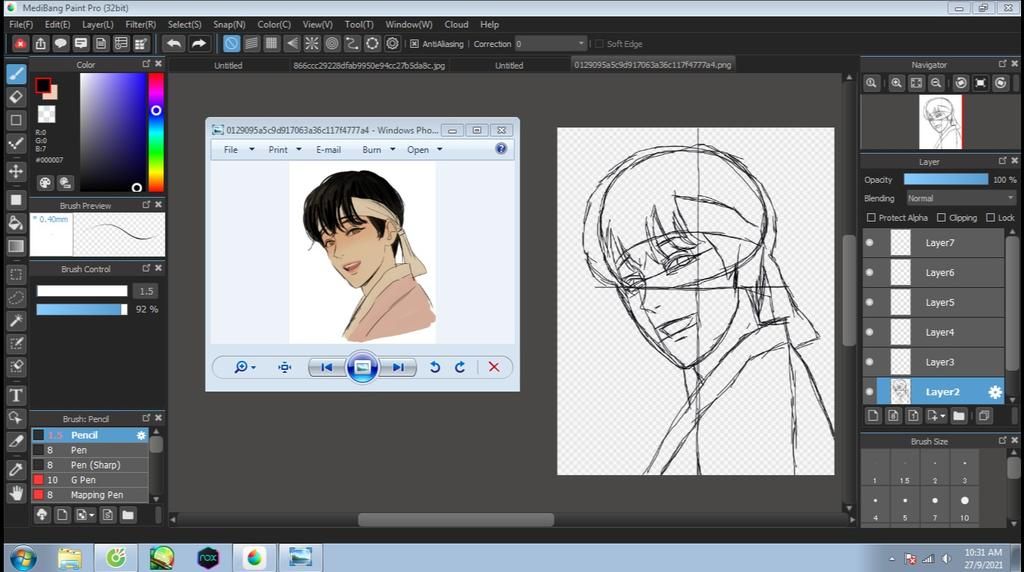Enable layer Lock checkbox
This screenshot has width=1024, height=572.
991,217
